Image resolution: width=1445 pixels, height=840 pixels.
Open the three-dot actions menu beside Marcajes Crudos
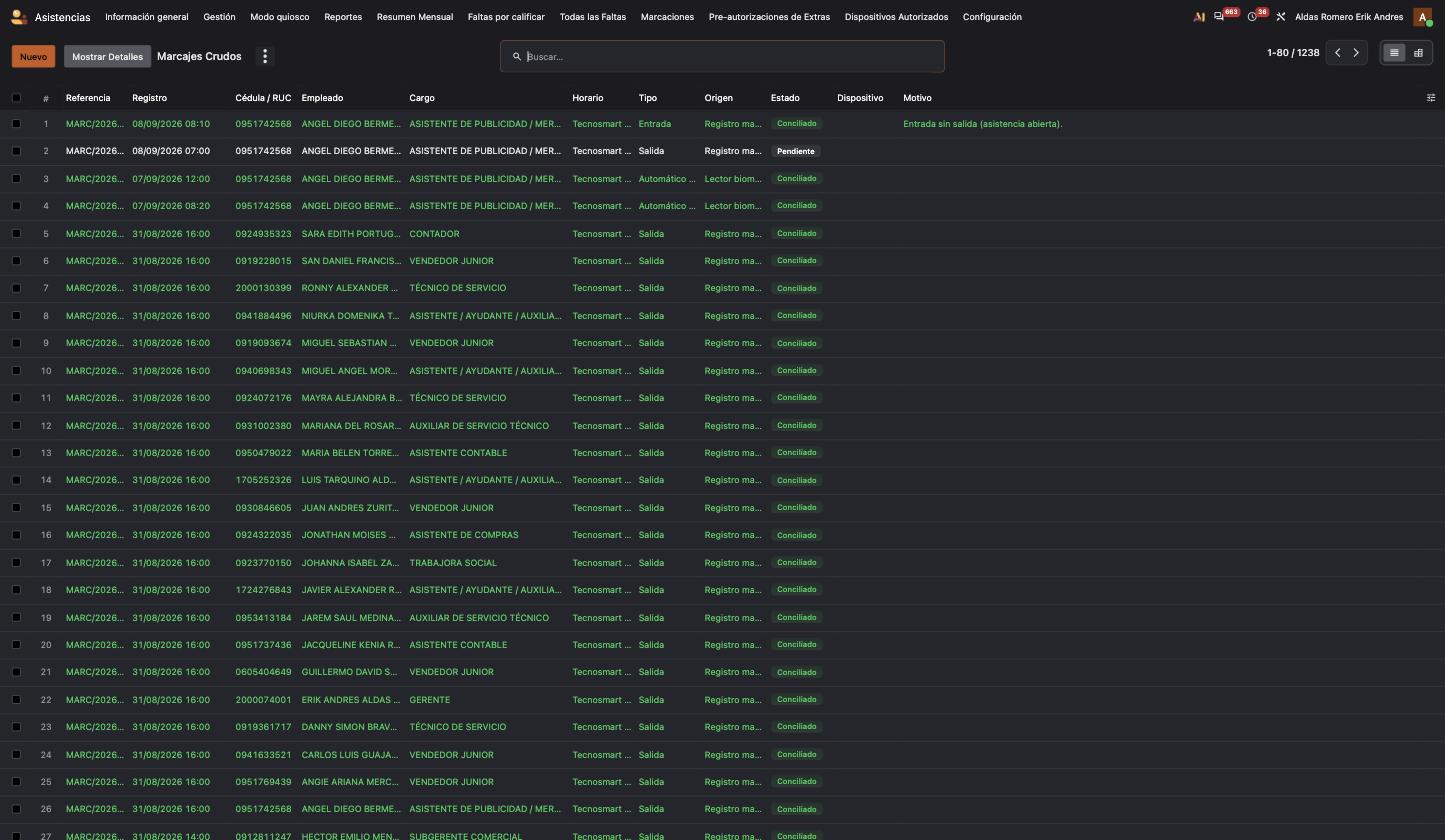pos(265,57)
